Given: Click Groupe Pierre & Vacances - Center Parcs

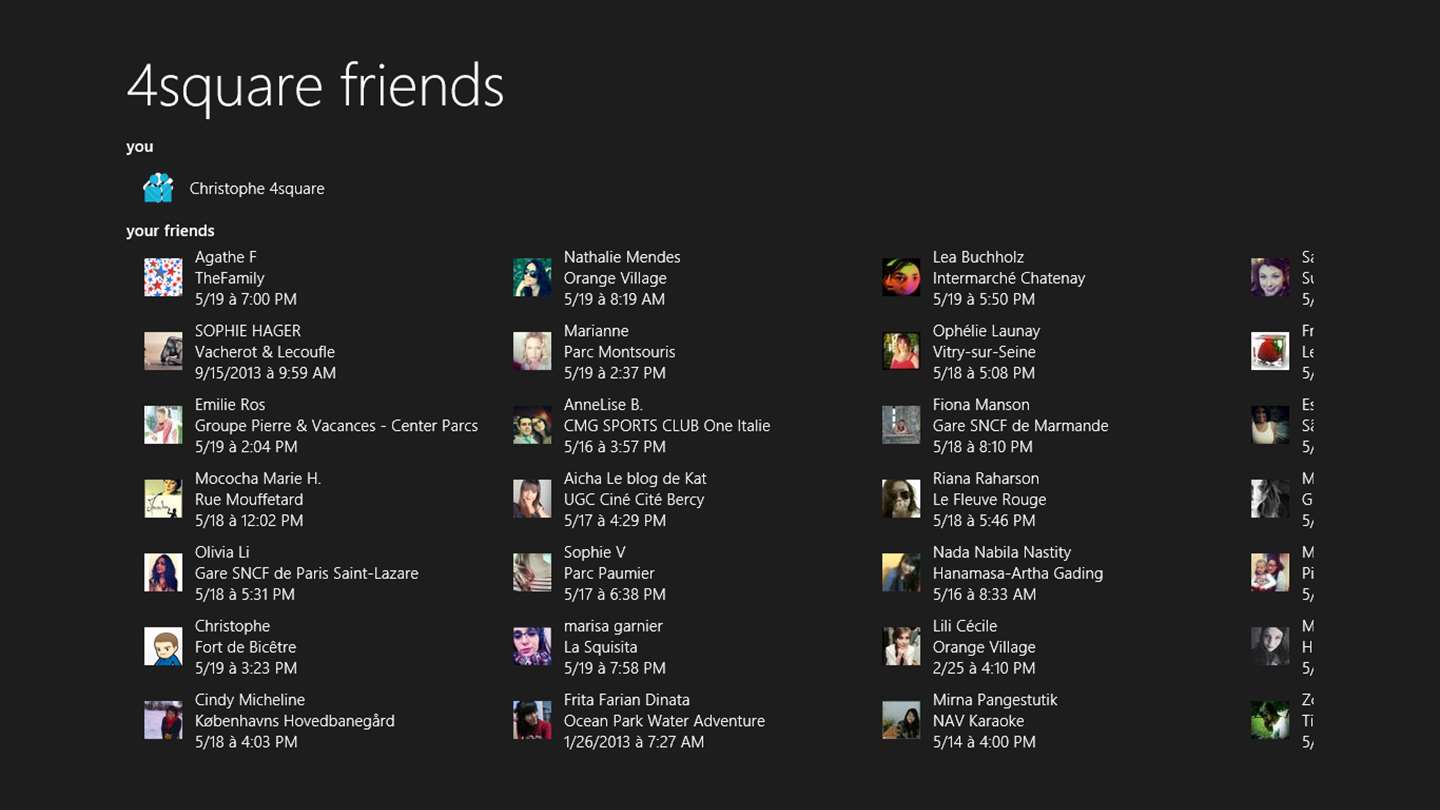Looking at the screenshot, I should tap(336, 426).
